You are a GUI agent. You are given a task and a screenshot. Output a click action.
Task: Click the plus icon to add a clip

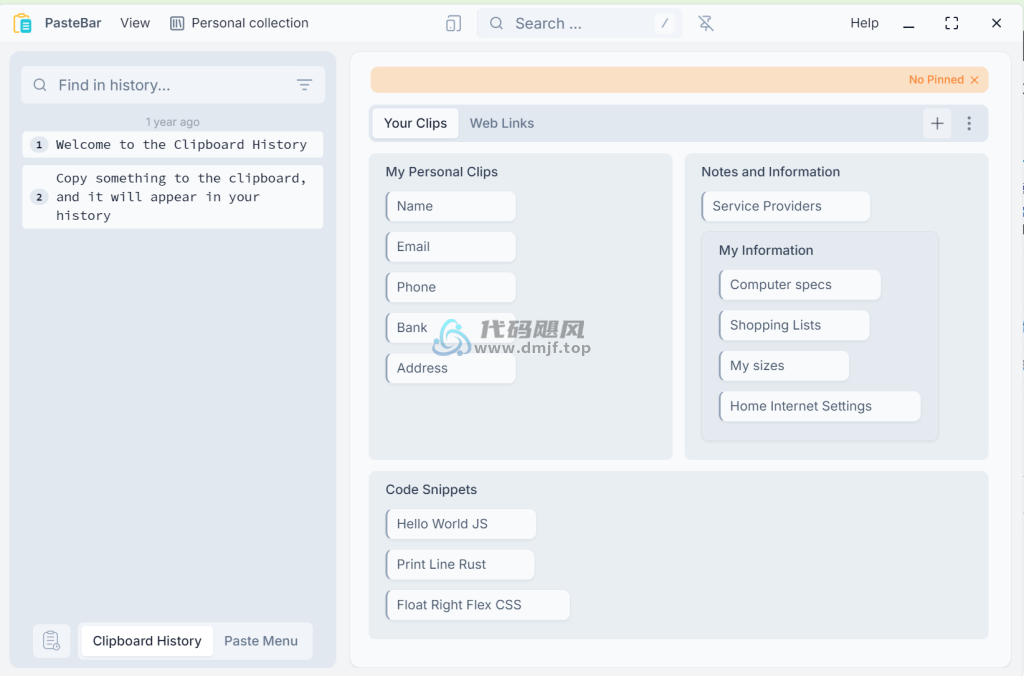(937, 123)
